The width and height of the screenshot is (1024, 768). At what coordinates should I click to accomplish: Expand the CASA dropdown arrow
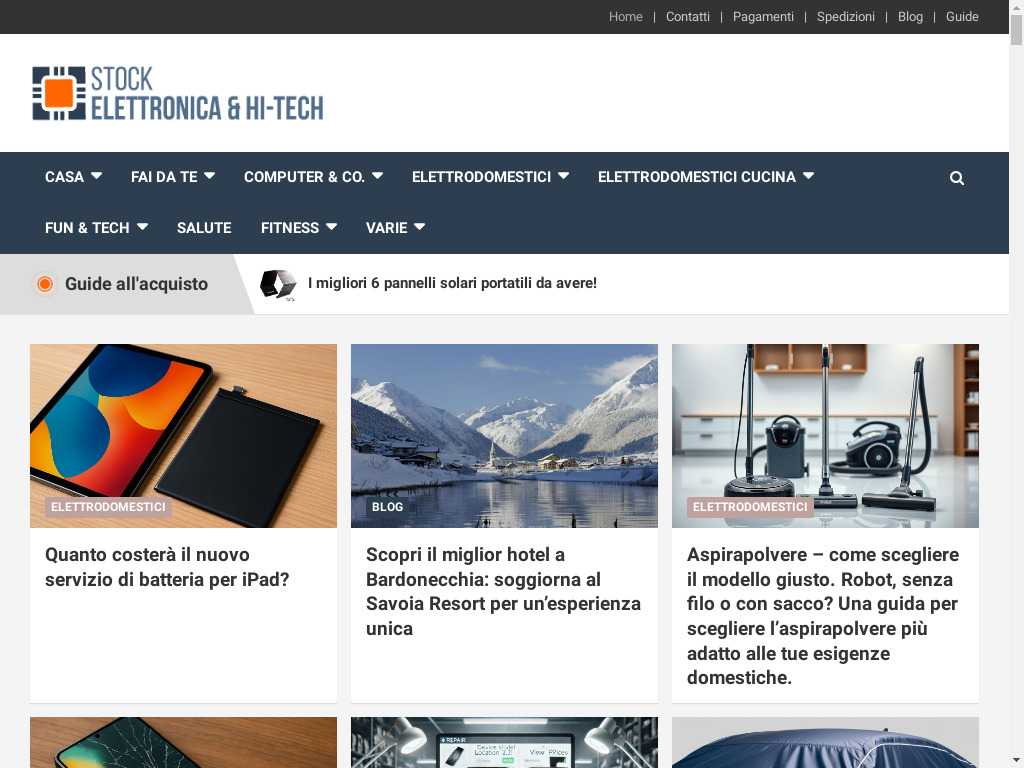pyautogui.click(x=97, y=176)
